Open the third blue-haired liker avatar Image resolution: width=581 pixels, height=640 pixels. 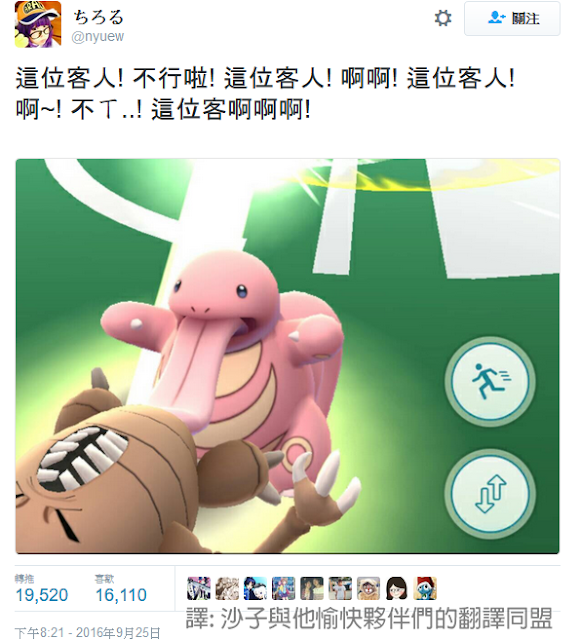[x=255, y=588]
